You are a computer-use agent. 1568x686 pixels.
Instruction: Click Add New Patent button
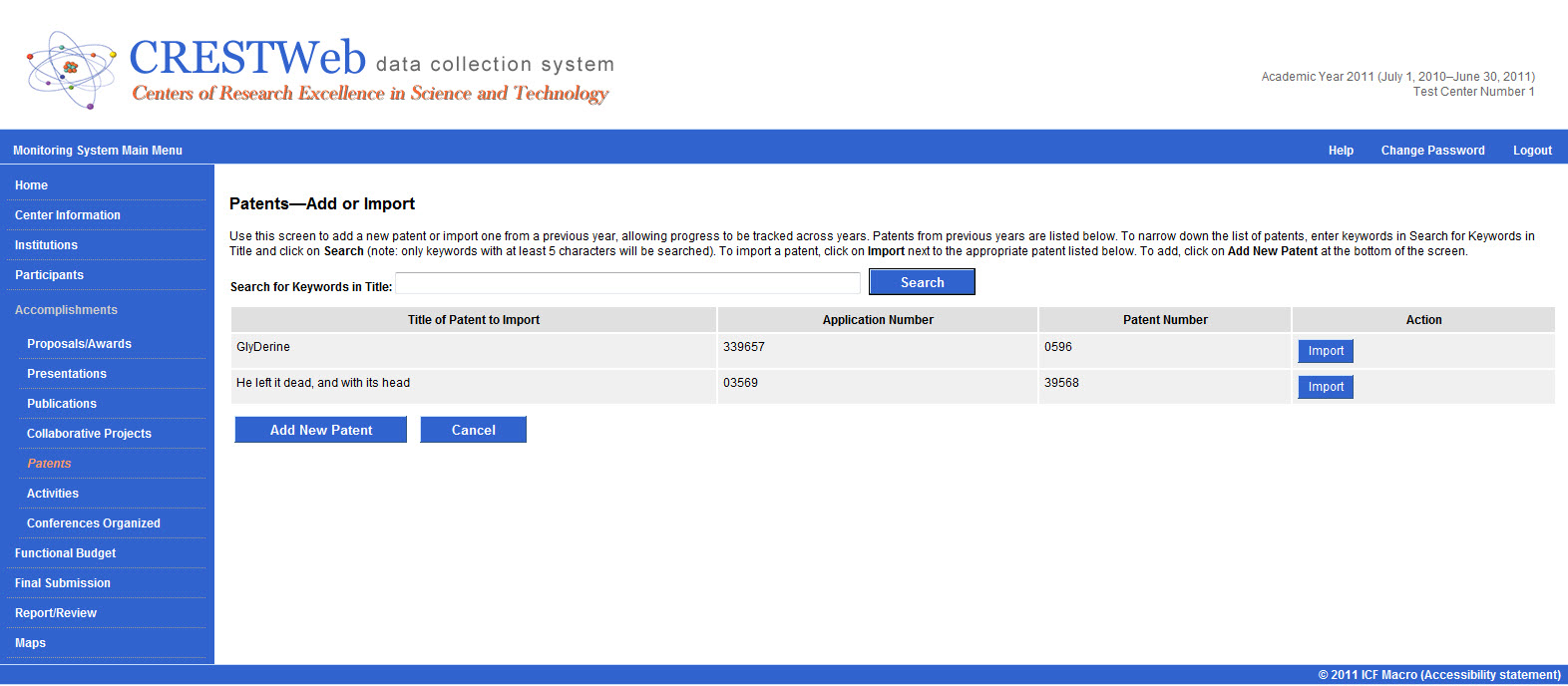(x=321, y=430)
